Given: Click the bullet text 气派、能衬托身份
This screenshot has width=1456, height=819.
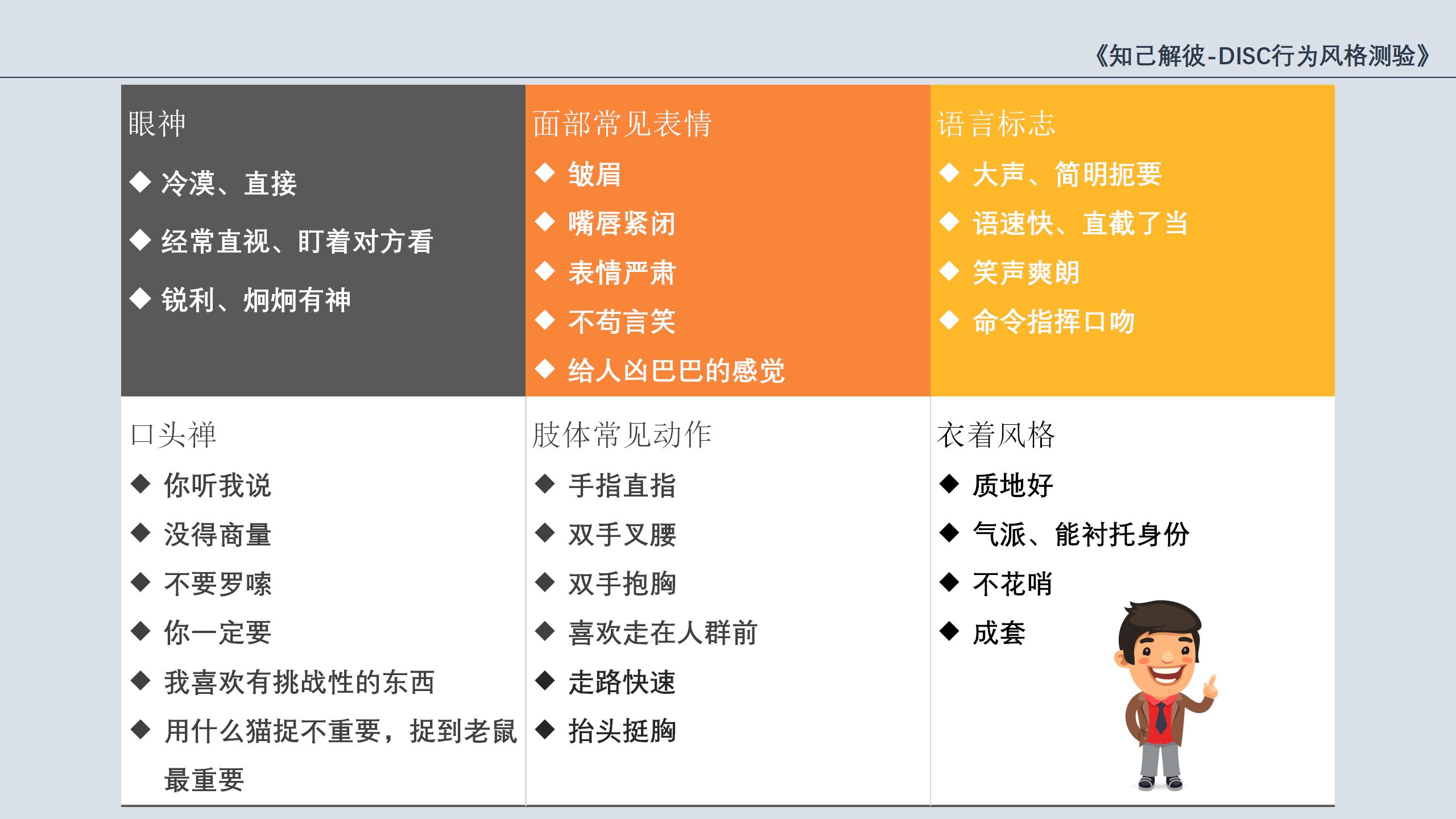Looking at the screenshot, I should pyautogui.click(x=1081, y=535).
